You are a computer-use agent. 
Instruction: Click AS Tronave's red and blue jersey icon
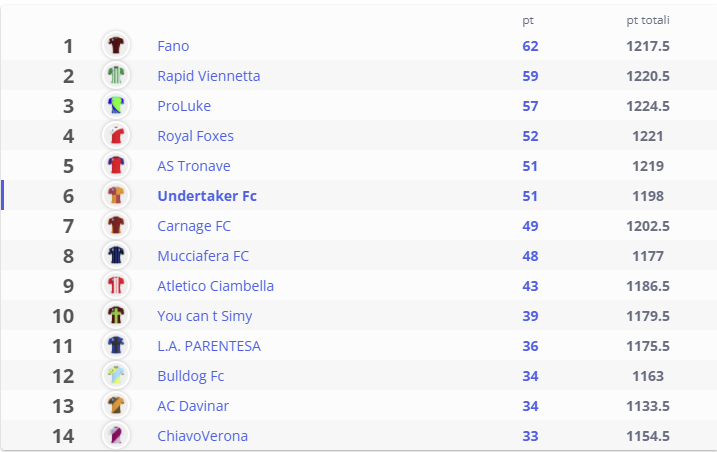click(116, 165)
